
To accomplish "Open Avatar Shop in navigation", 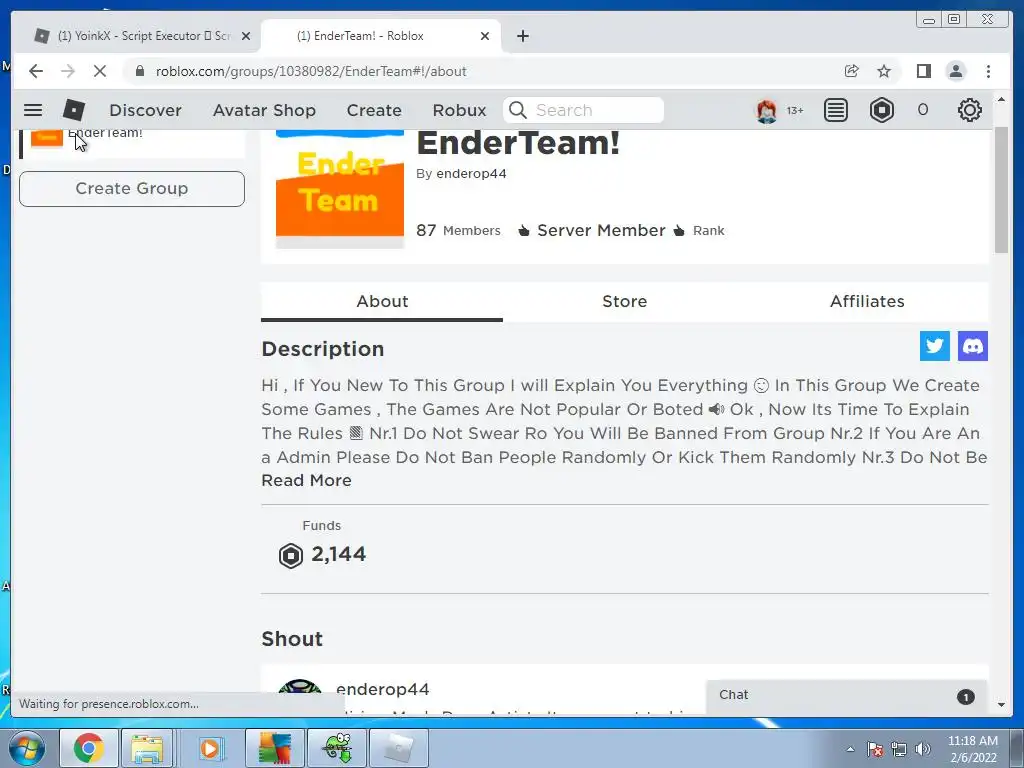I will pyautogui.click(x=264, y=110).
